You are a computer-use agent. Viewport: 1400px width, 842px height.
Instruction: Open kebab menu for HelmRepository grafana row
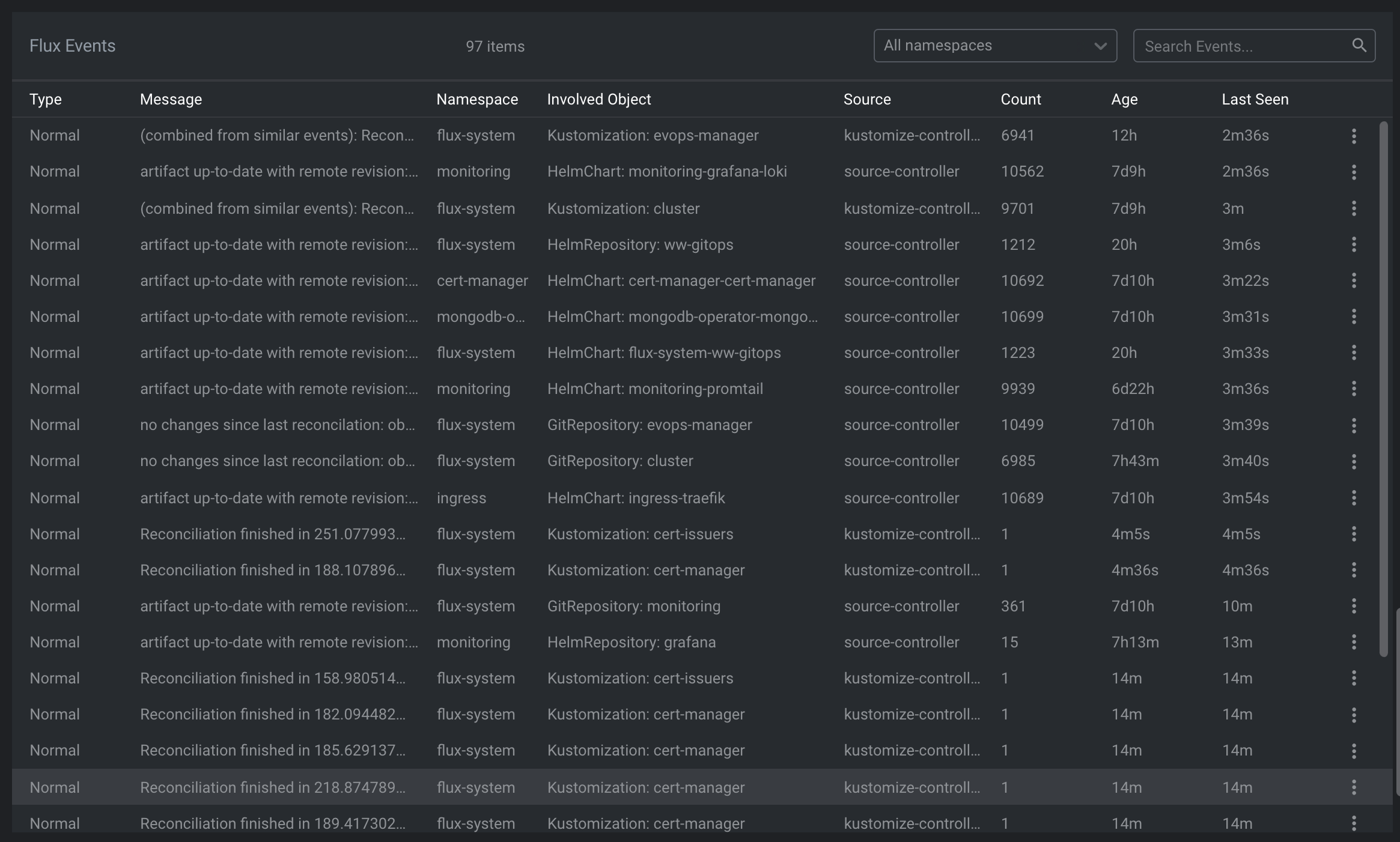[x=1354, y=642]
